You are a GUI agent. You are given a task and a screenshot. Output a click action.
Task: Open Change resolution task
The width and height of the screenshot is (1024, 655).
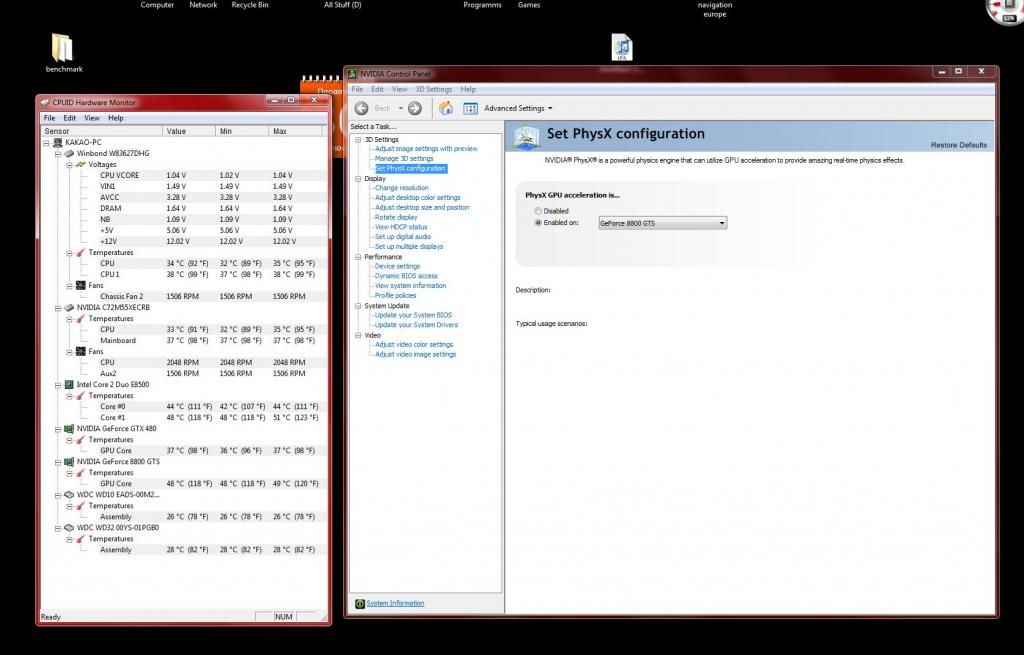[x=402, y=188]
